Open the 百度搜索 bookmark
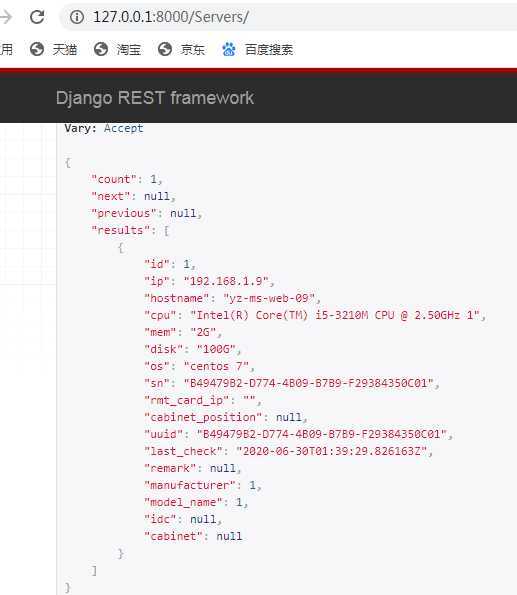This screenshot has width=517, height=595. pos(269,49)
